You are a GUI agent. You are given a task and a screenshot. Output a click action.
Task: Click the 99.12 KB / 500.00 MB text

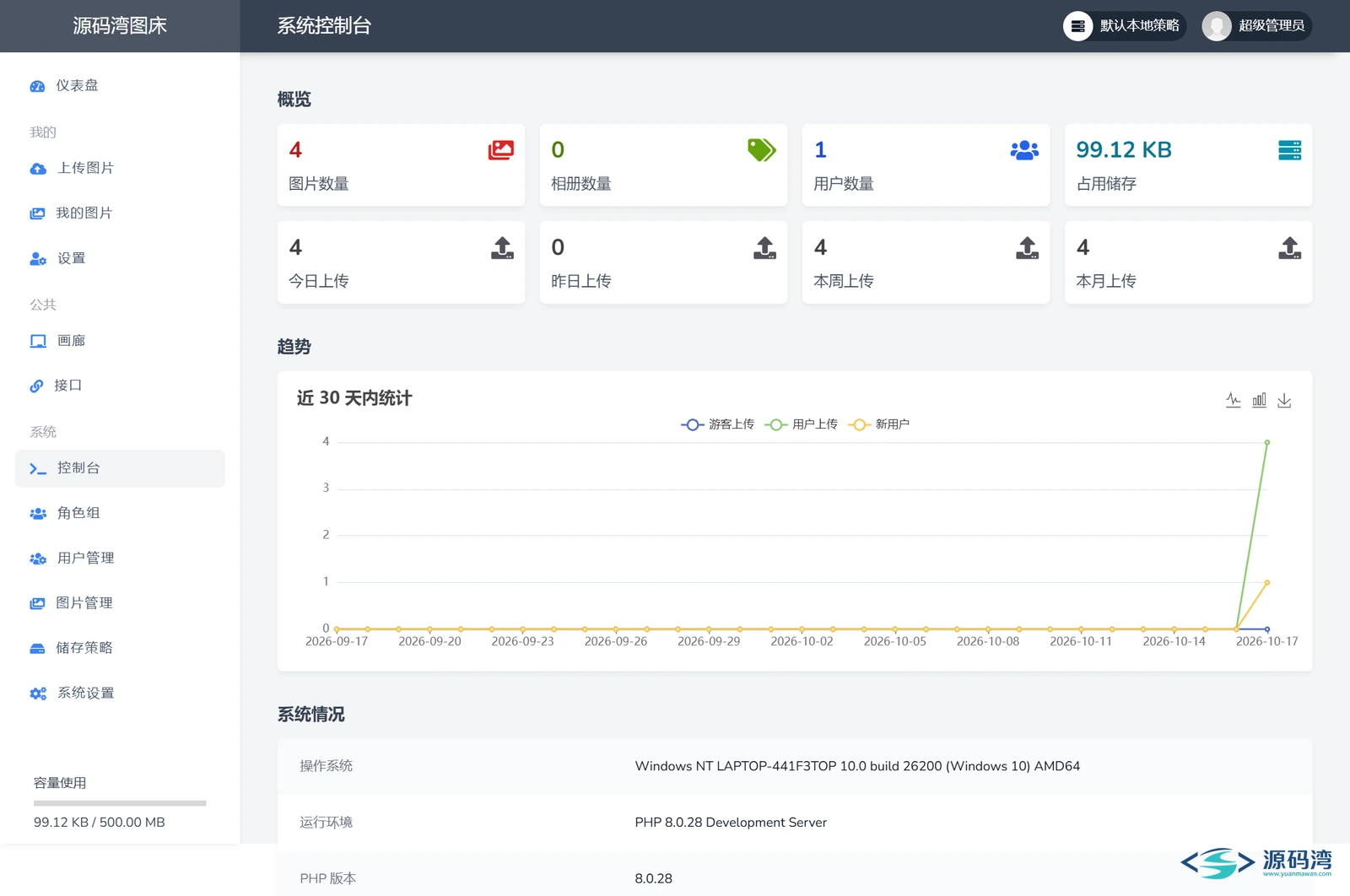point(100,823)
